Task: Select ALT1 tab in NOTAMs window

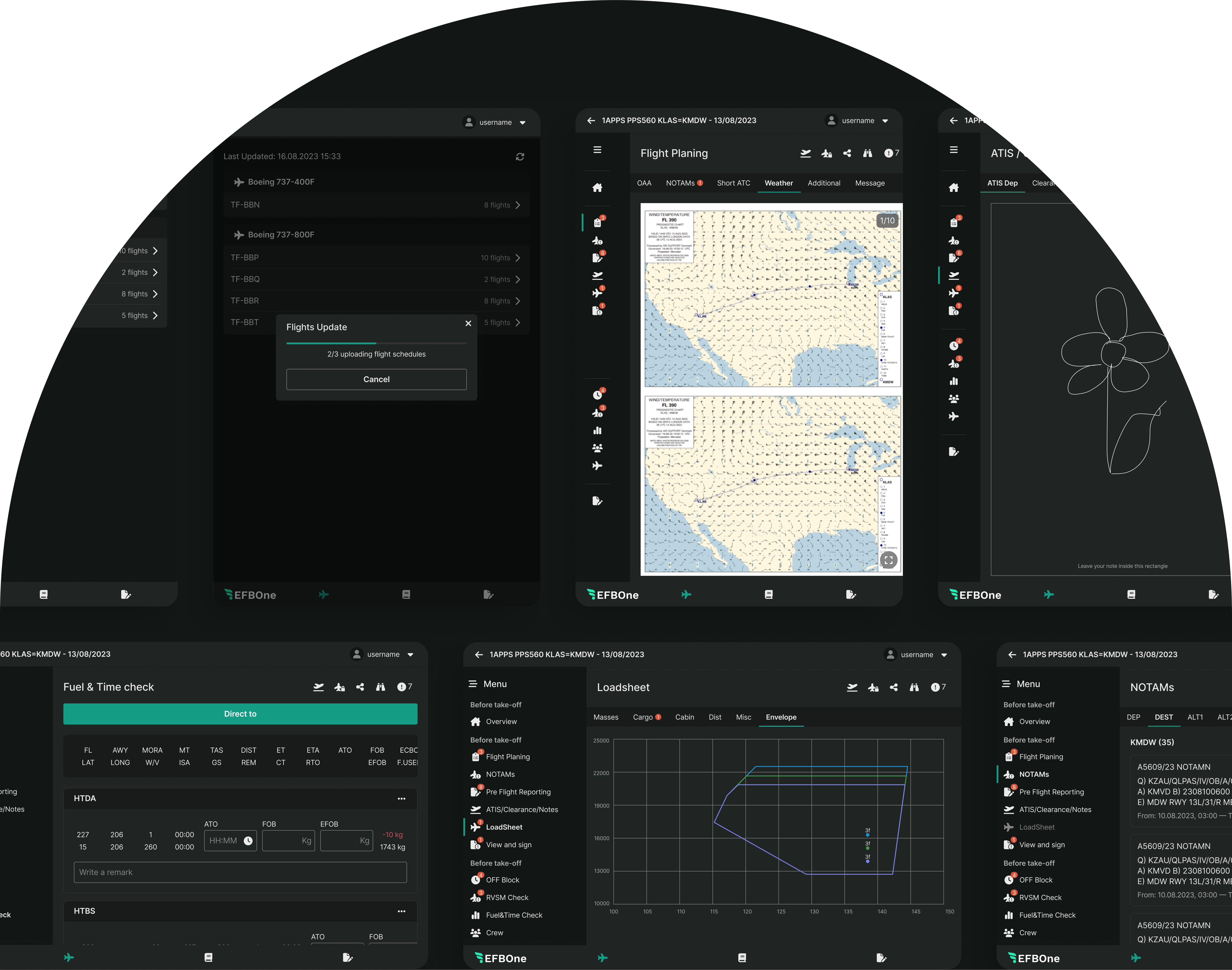Action: click(1195, 717)
